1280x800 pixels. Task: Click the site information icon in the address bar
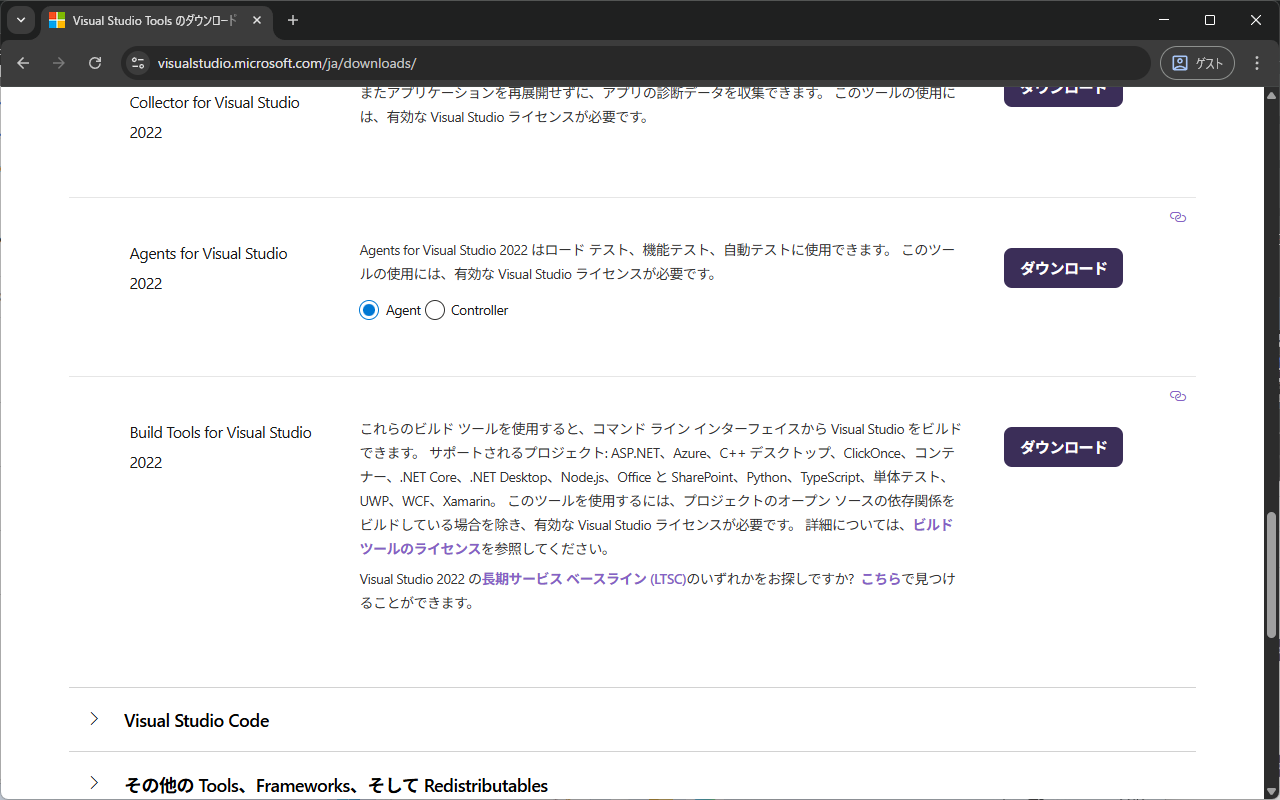point(137,62)
